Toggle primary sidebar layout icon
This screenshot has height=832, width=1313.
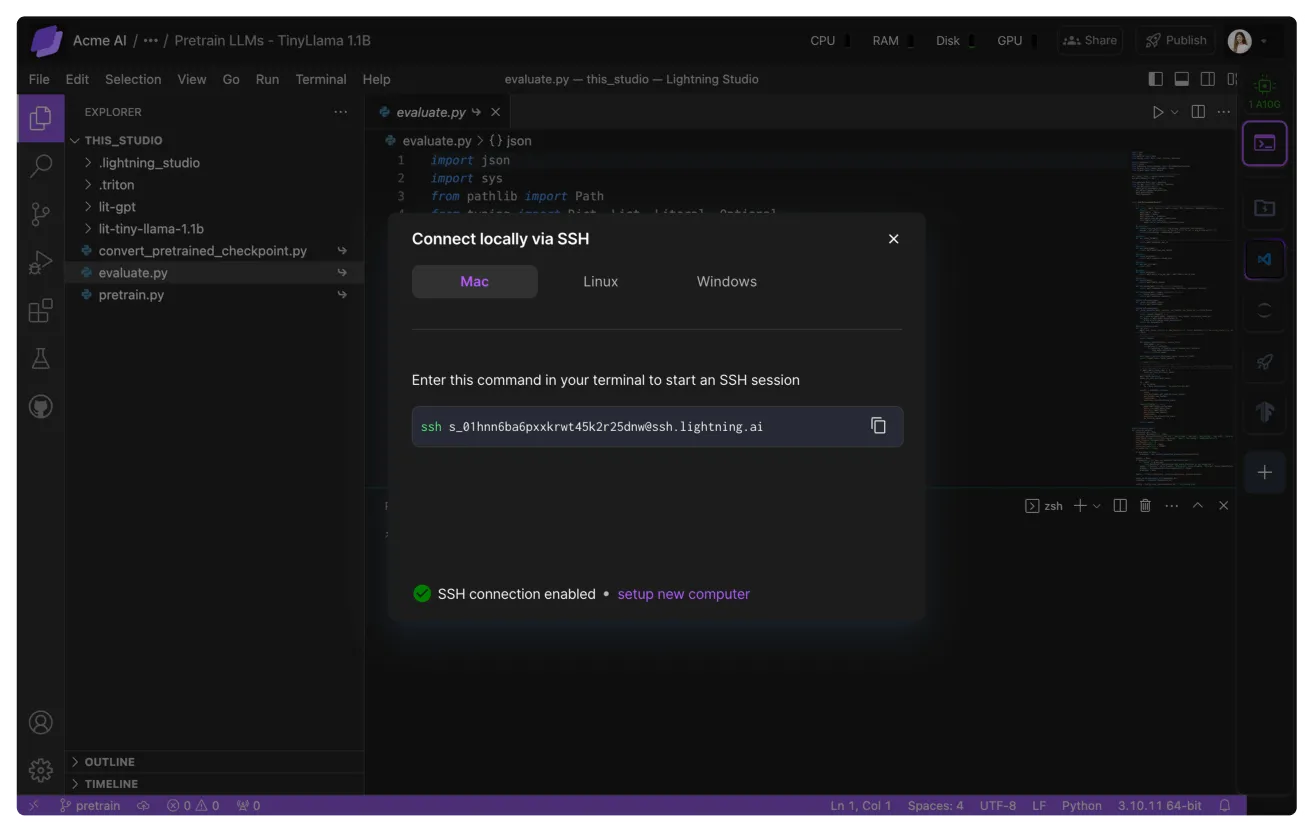coord(1156,79)
